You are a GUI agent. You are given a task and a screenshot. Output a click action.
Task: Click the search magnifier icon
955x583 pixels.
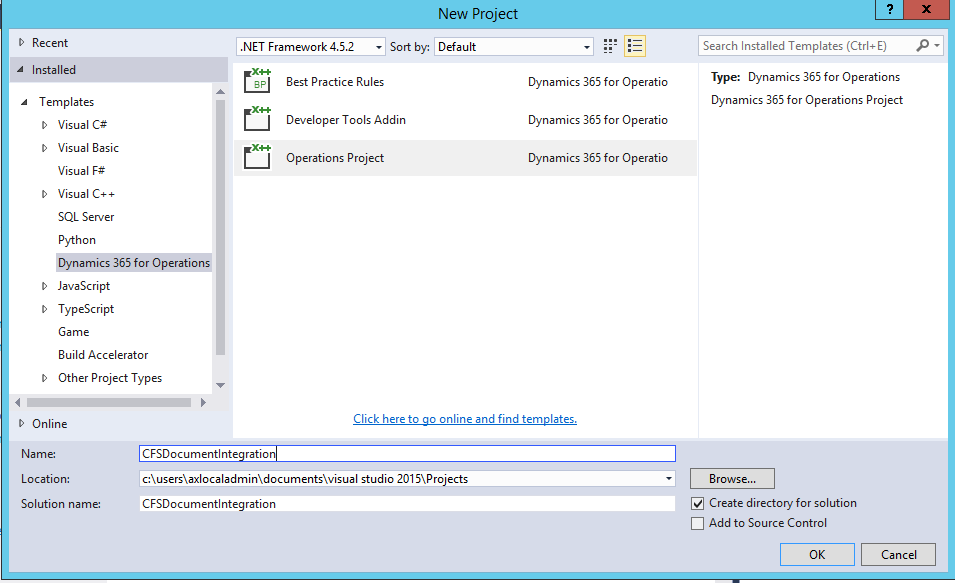[x=923, y=46]
